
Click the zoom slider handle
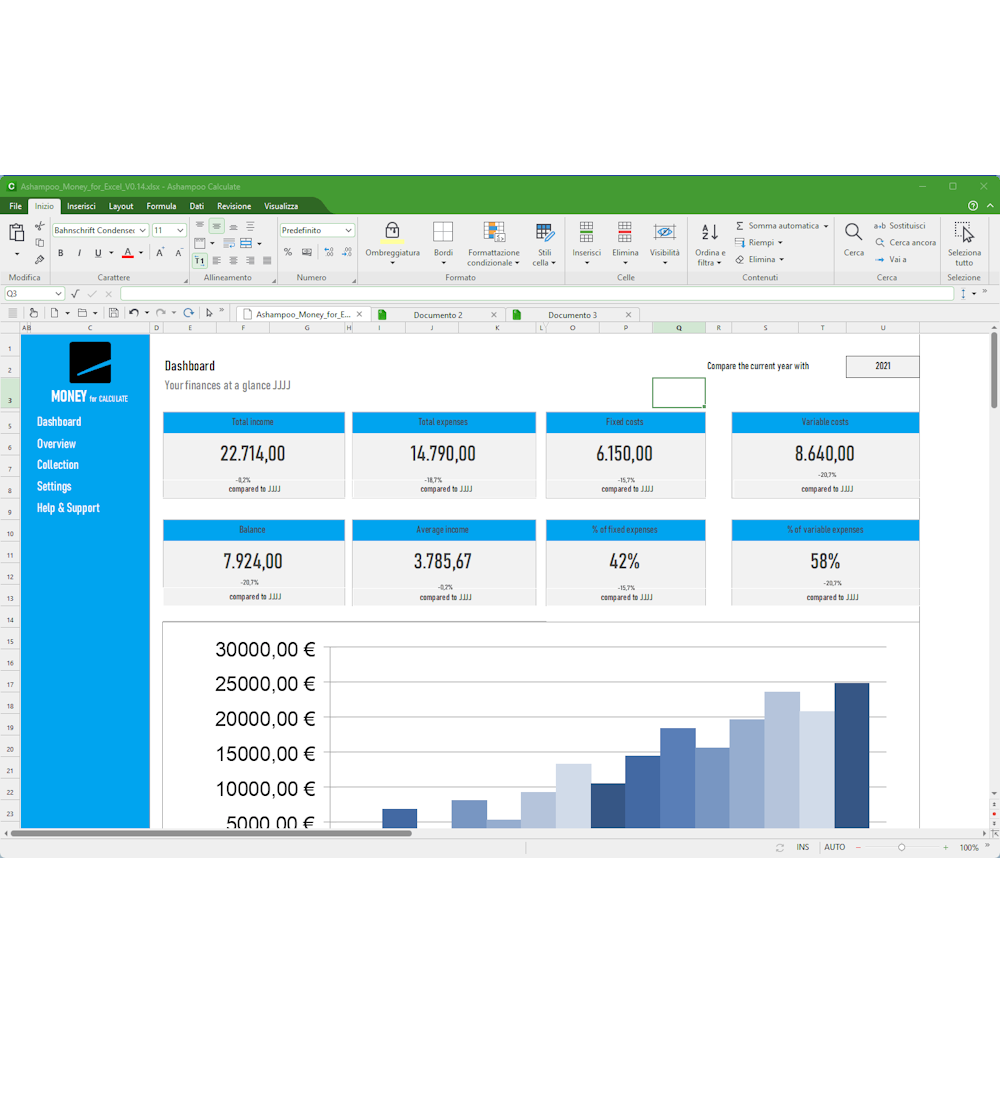901,847
